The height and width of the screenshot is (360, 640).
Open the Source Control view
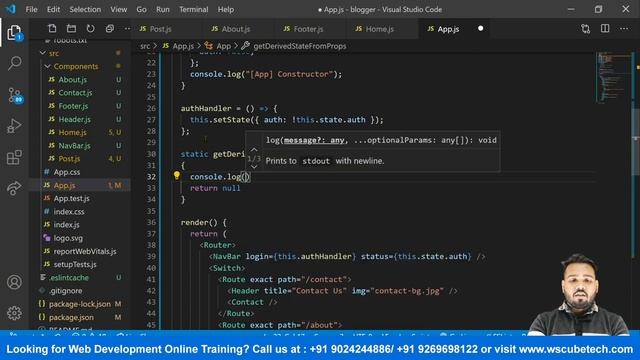click(15, 95)
